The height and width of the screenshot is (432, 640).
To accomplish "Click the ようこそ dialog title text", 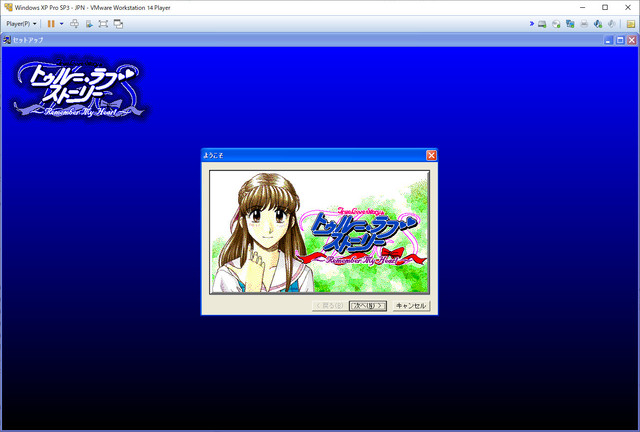I will (x=213, y=156).
